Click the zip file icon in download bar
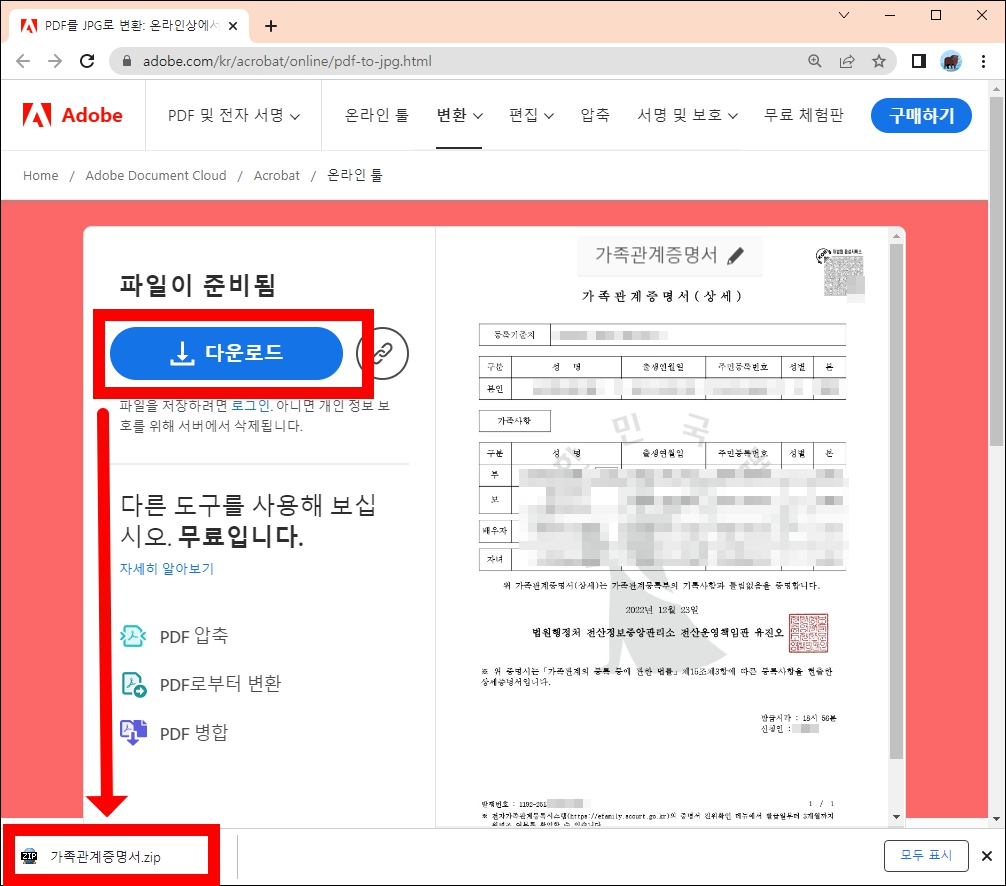The width and height of the screenshot is (1006, 886). 29,856
